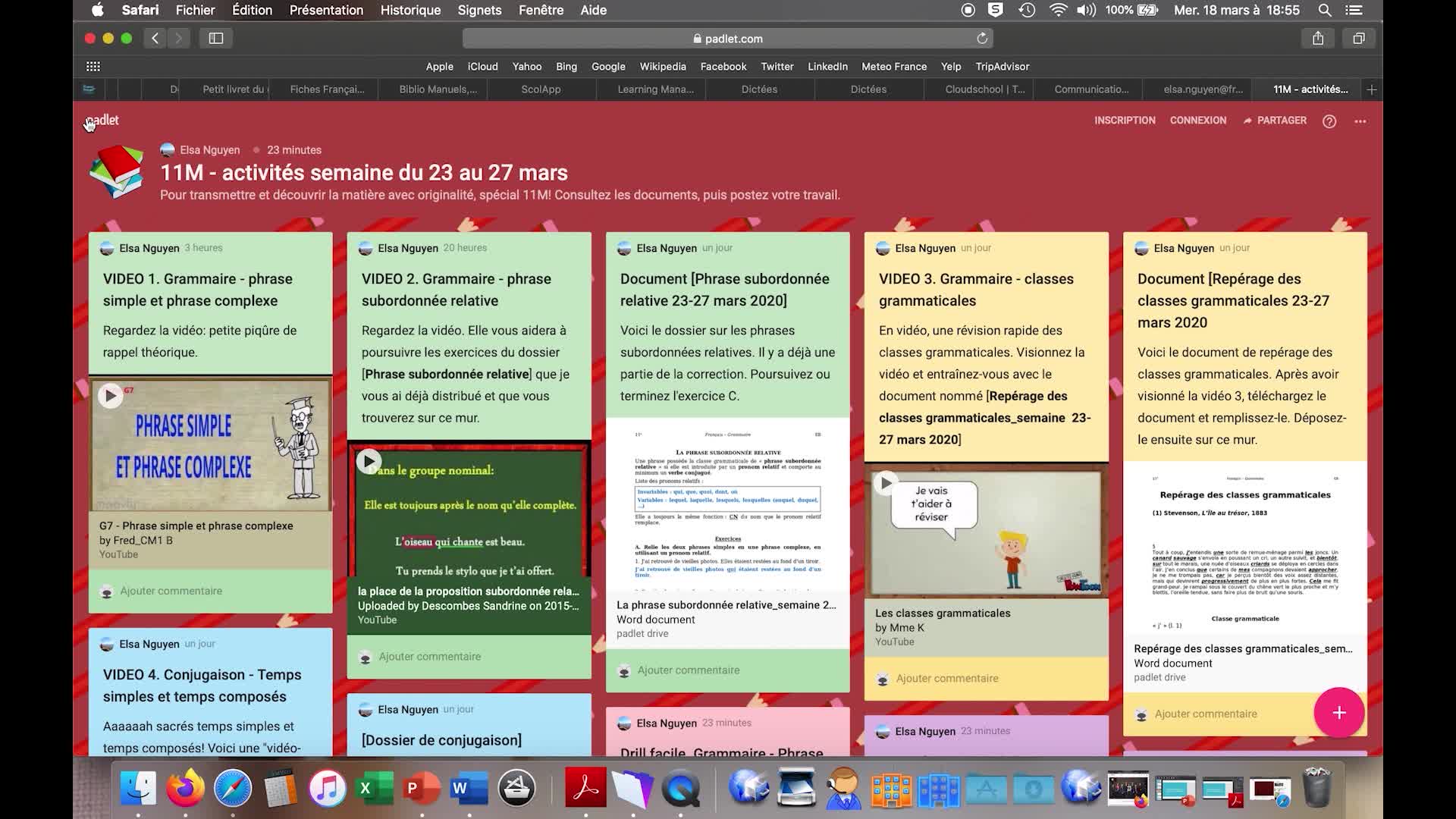The width and height of the screenshot is (1456, 819).
Task: Open the Padlet three-dots more menu
Action: pyautogui.click(x=1360, y=121)
